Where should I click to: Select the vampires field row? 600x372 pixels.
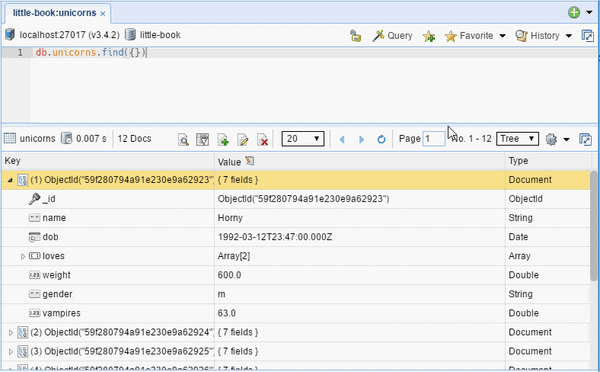pyautogui.click(x=296, y=313)
